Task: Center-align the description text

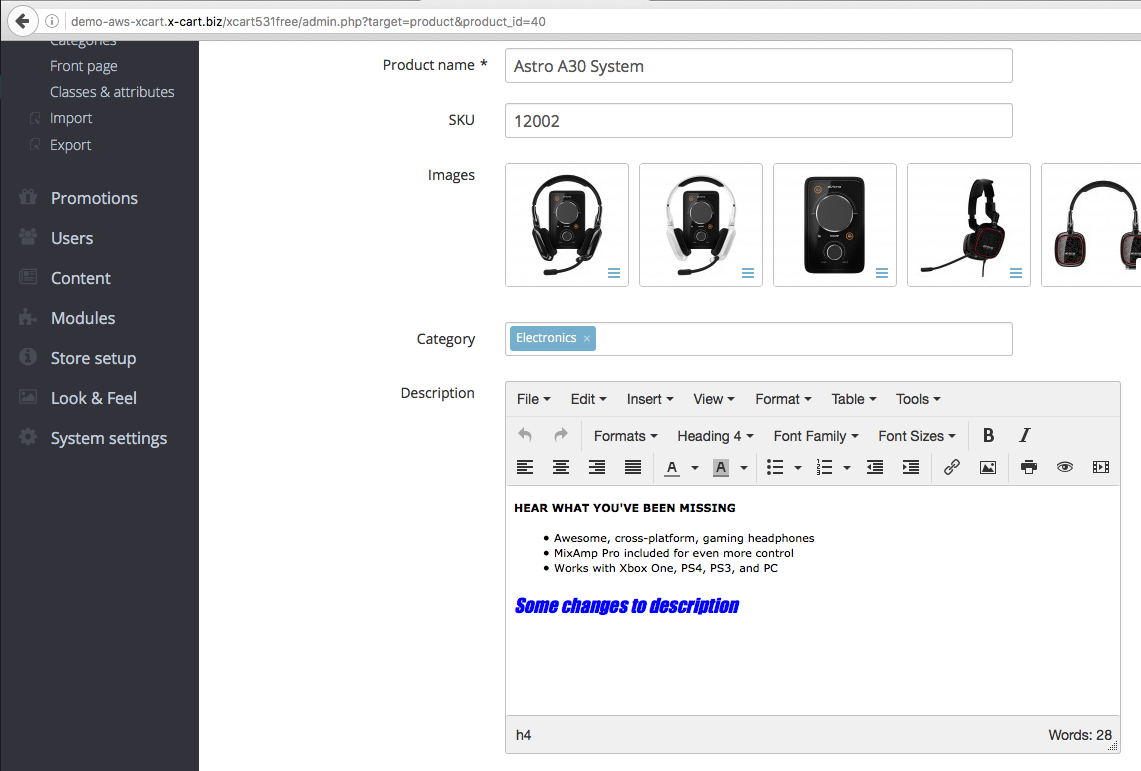Action: 560,468
